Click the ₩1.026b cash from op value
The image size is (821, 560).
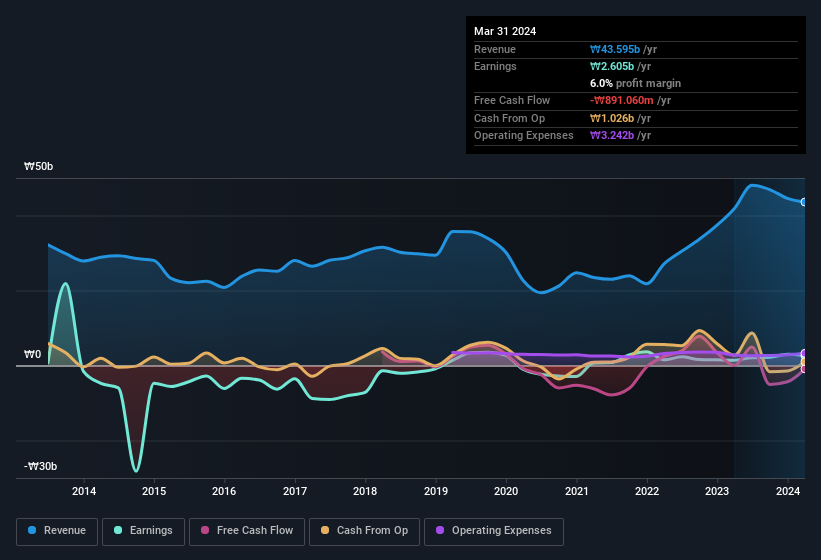(x=612, y=118)
